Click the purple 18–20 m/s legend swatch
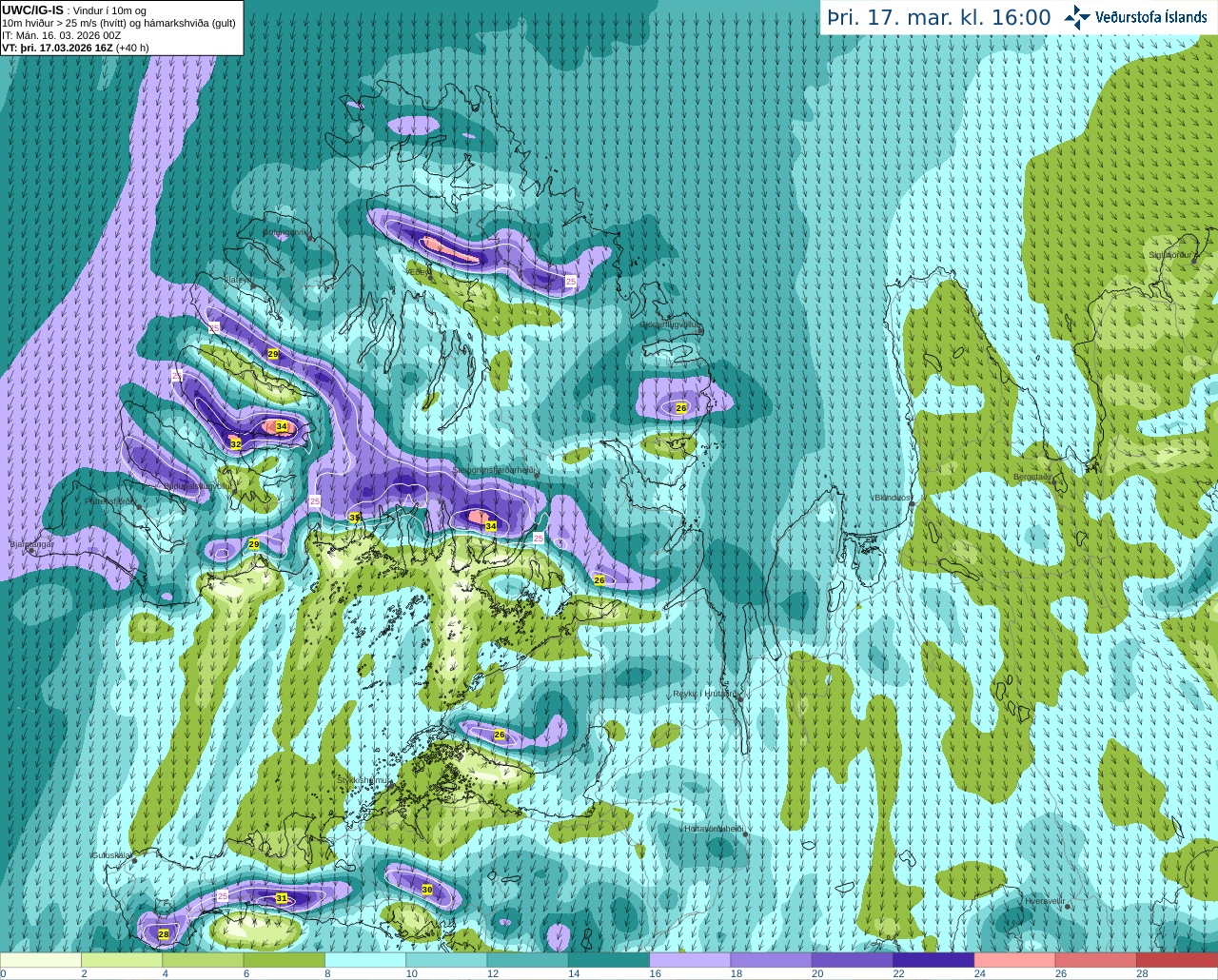Viewport: 1218px width, 980px height. (772, 960)
